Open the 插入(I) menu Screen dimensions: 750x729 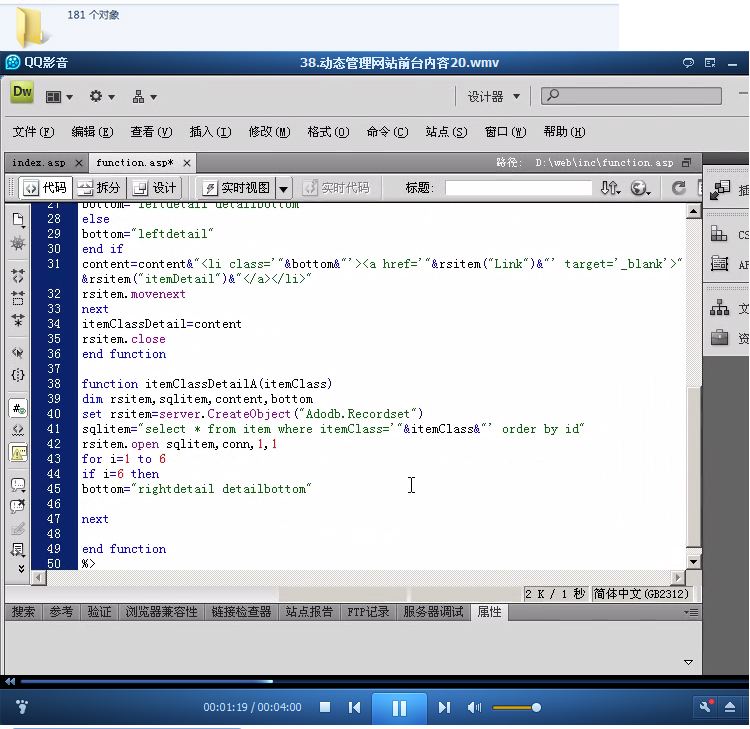coord(210,132)
